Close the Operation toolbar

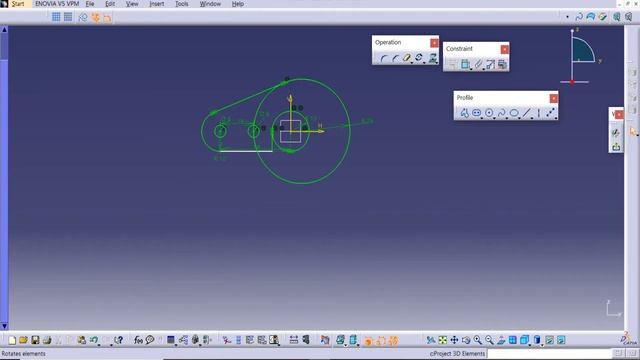pos(434,43)
